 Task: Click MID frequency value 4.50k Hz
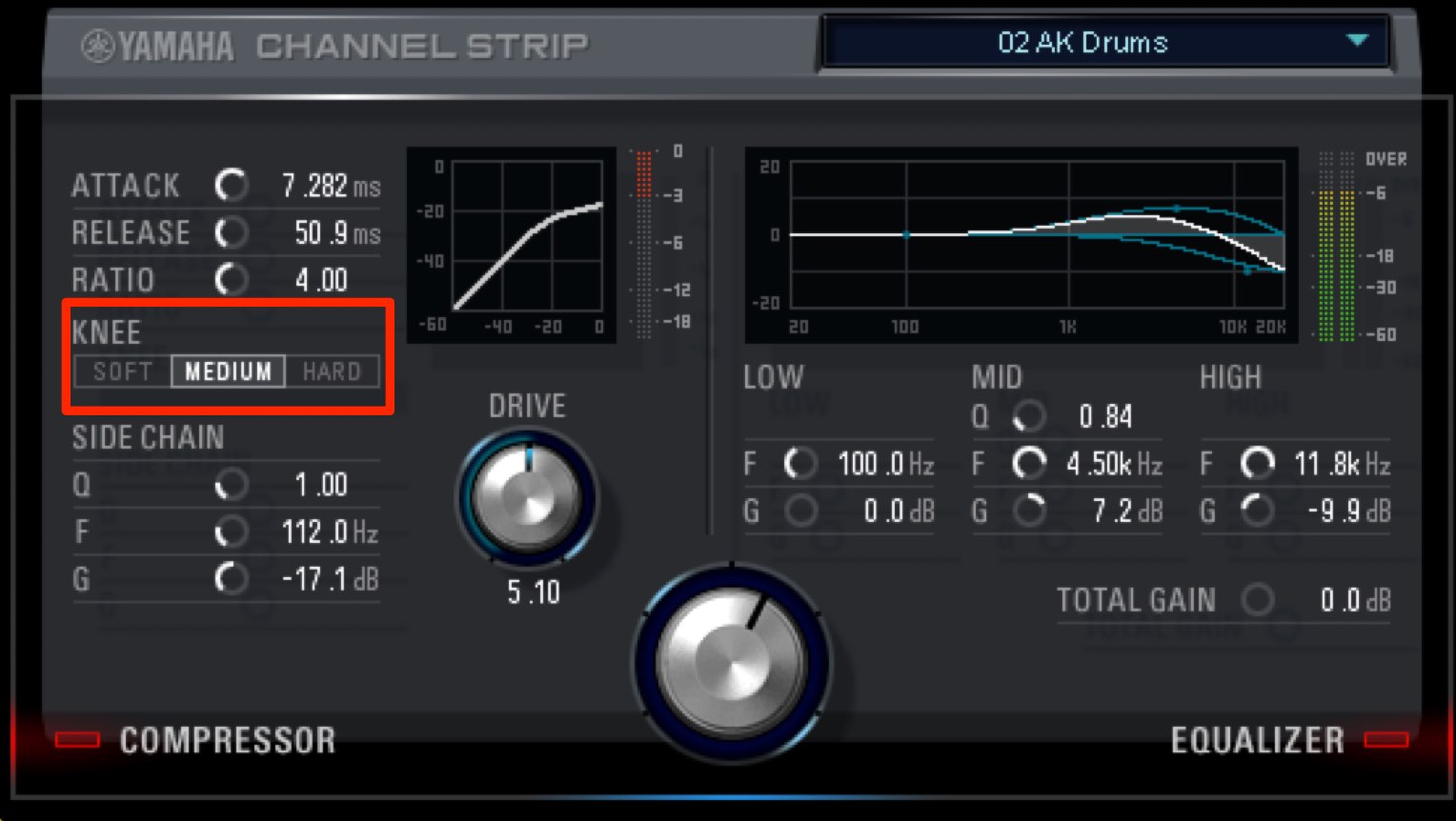(x=1114, y=464)
